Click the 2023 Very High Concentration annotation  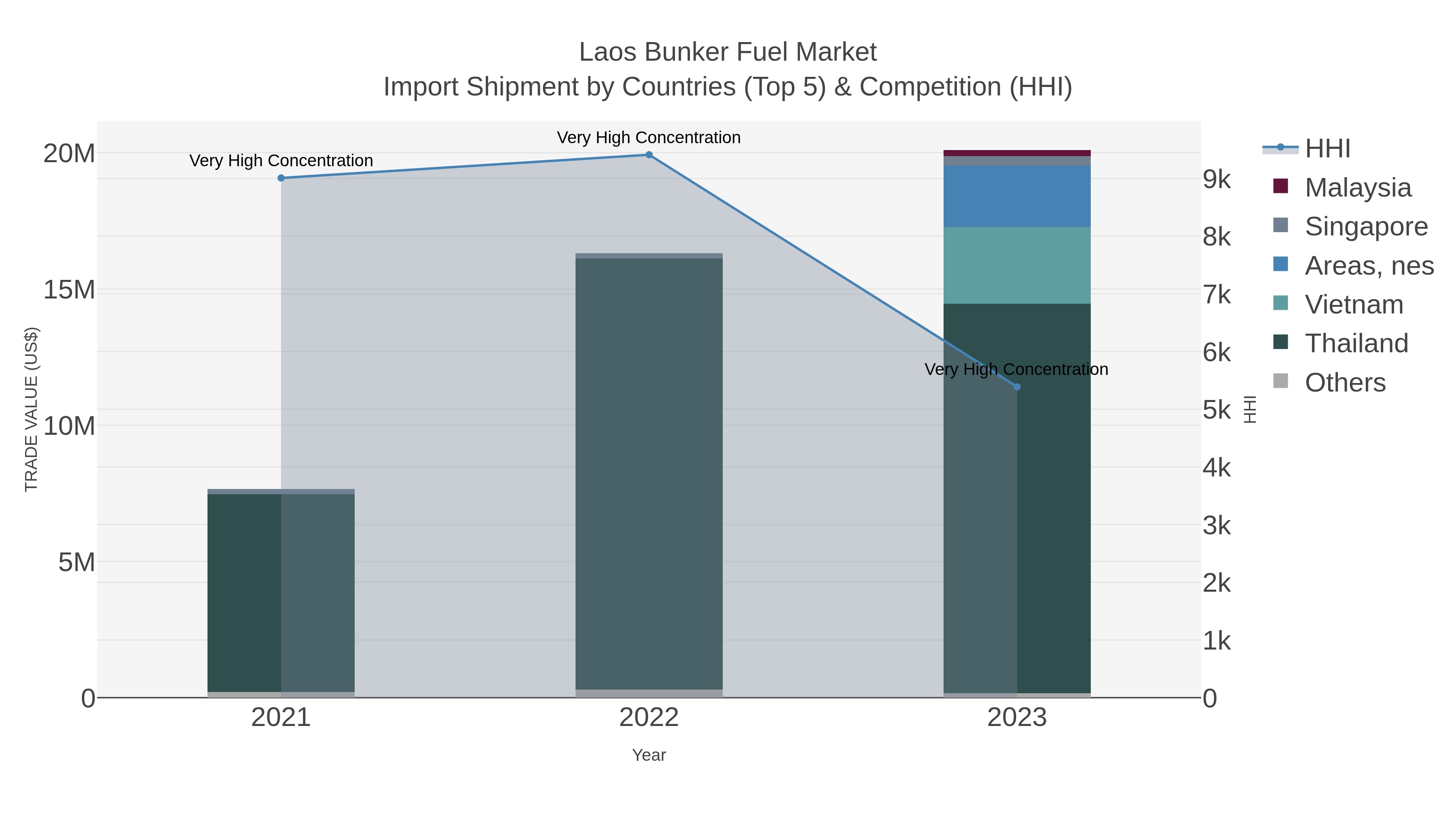[1016, 370]
